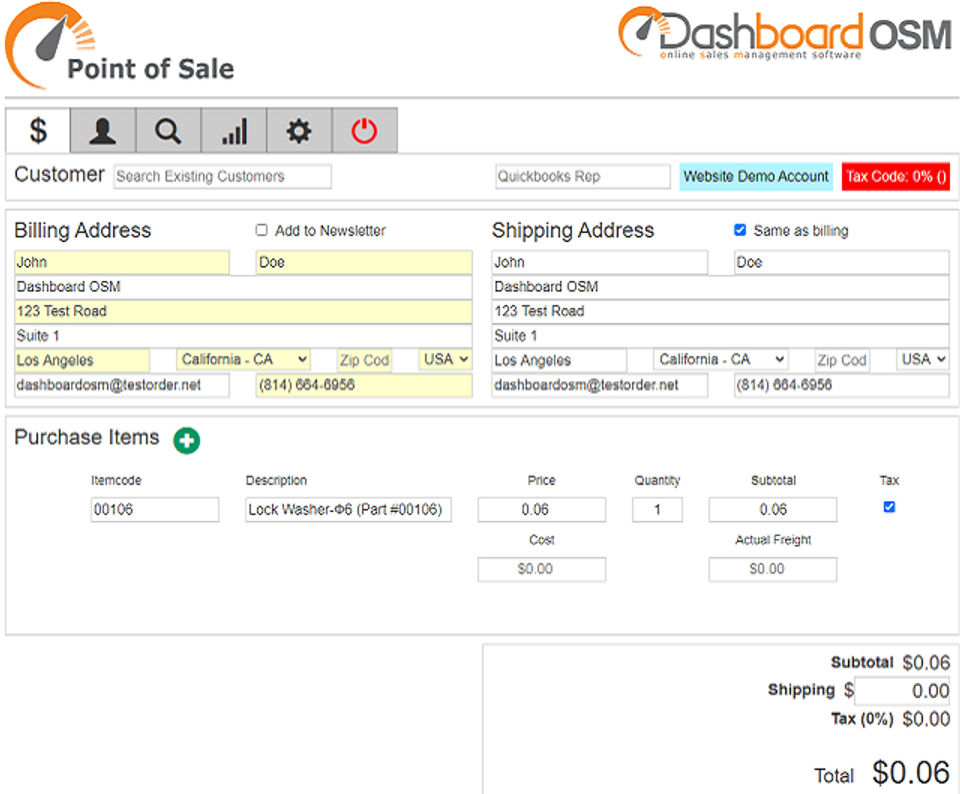This screenshot has height=794, width=960.
Task: Click the Dashboard OSM logo
Action: [x=785, y=34]
